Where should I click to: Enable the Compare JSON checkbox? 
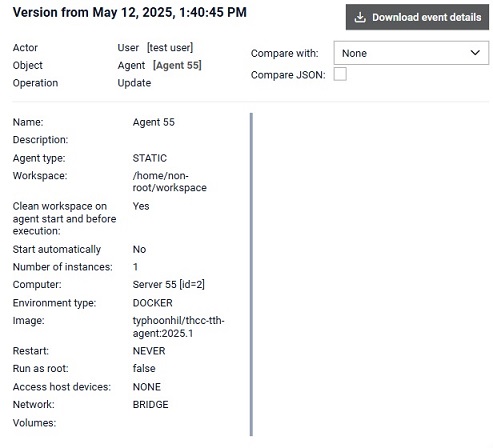[340, 74]
